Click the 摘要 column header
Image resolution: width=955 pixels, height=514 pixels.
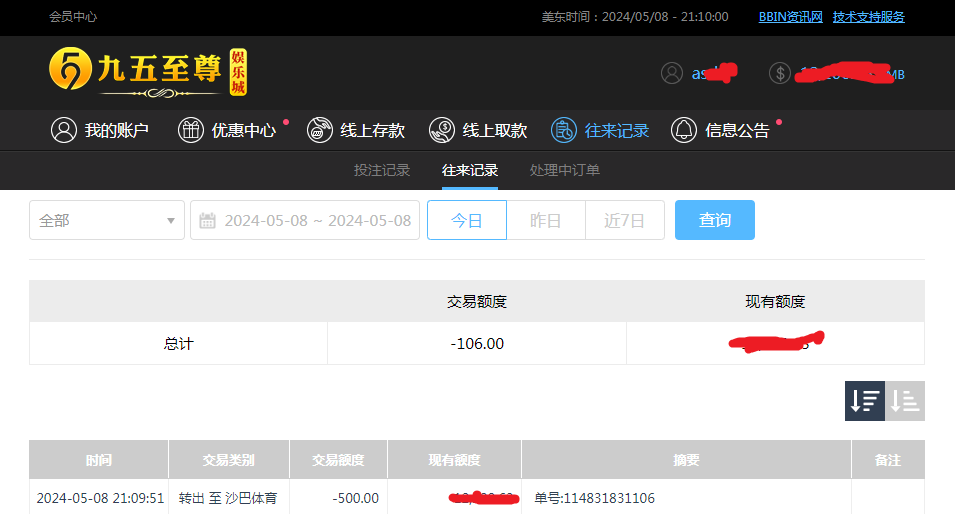(x=686, y=460)
